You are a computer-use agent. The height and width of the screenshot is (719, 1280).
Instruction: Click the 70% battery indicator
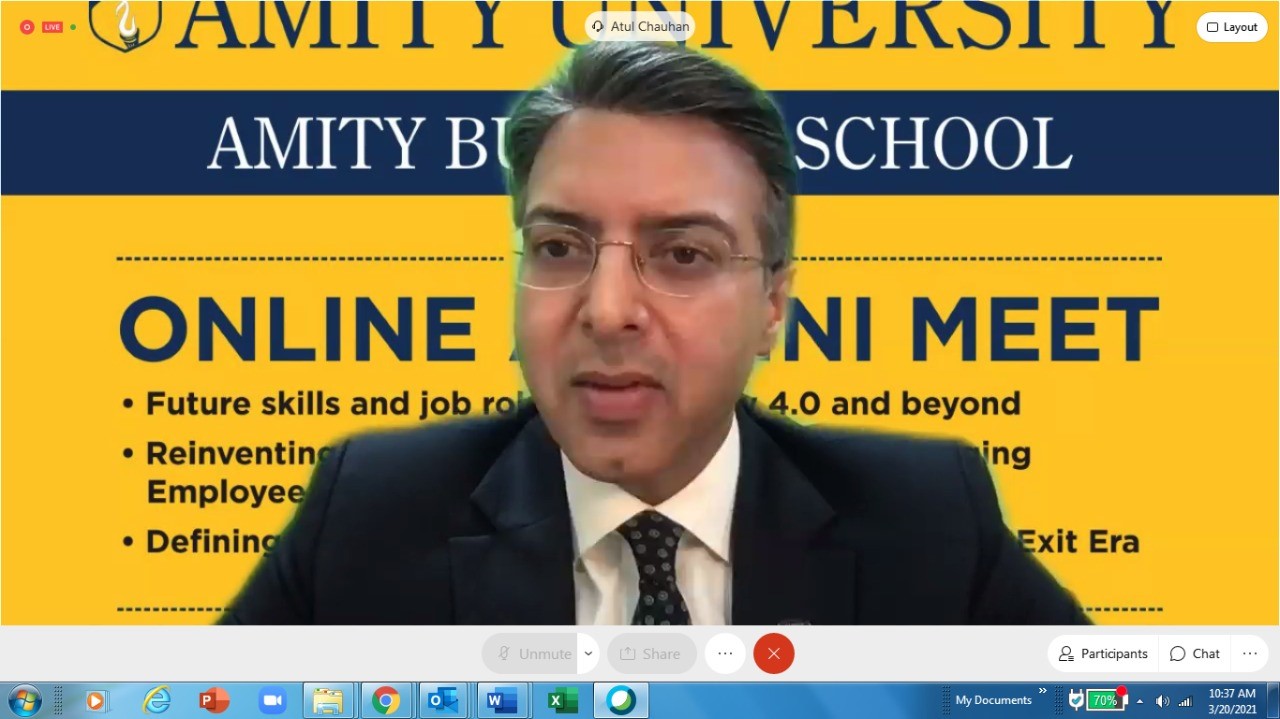[x=1106, y=700]
